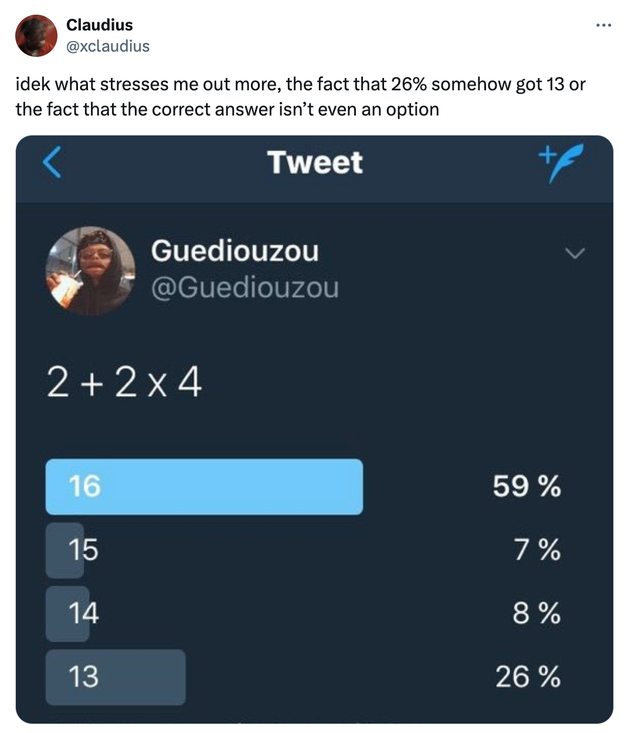This screenshot has height=733, width=625.
Task: Open Guediouzou's profile picture
Action: tap(91, 271)
